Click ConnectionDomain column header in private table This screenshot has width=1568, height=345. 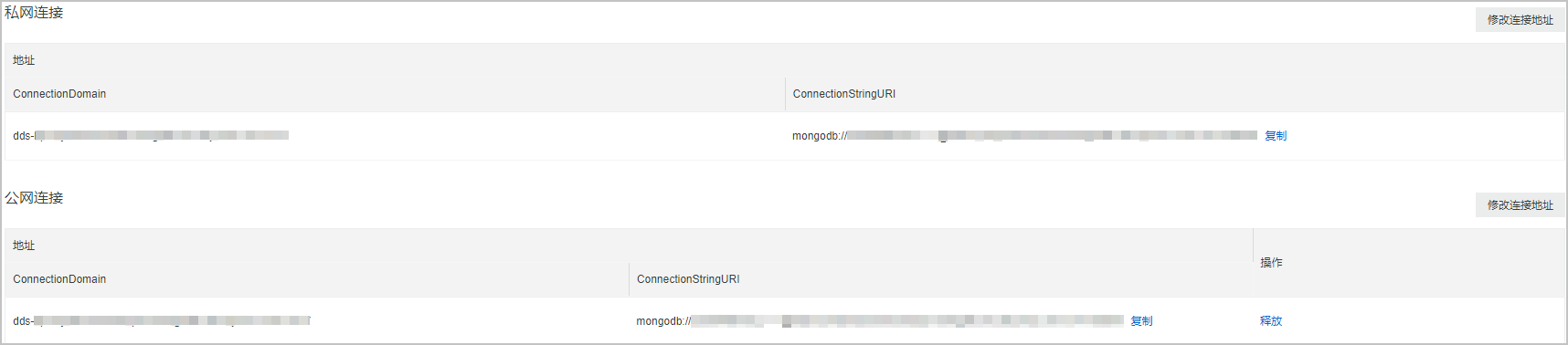59,94
